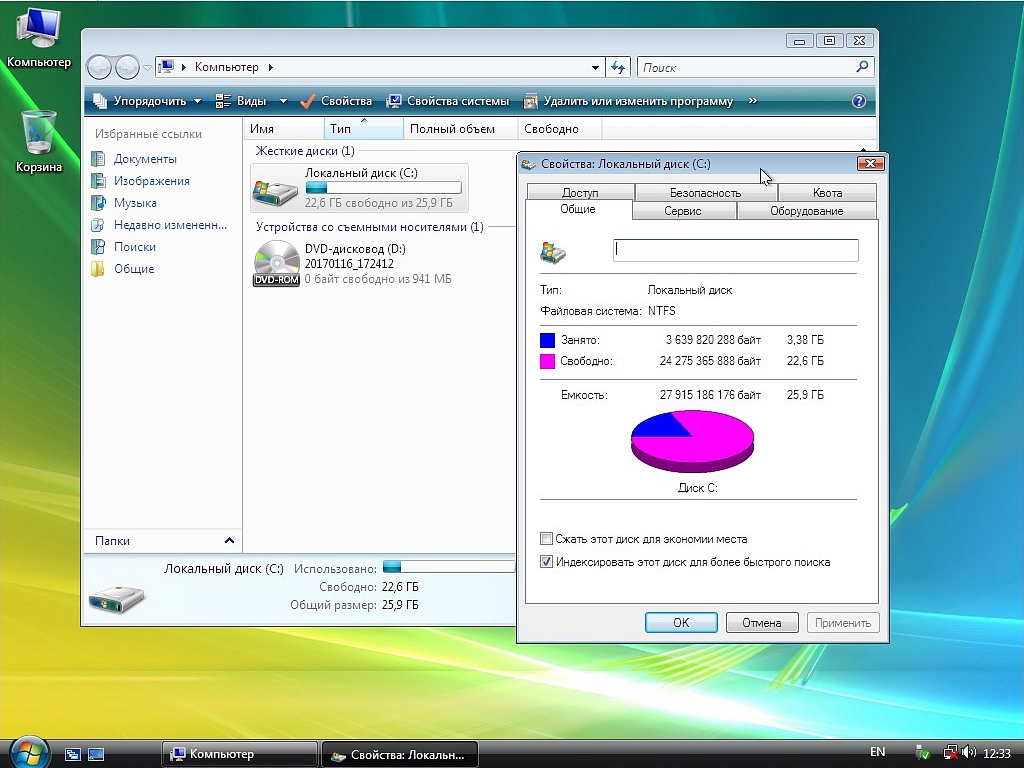Click the search magnifier icon
Image resolution: width=1024 pixels, height=768 pixels.
click(863, 67)
